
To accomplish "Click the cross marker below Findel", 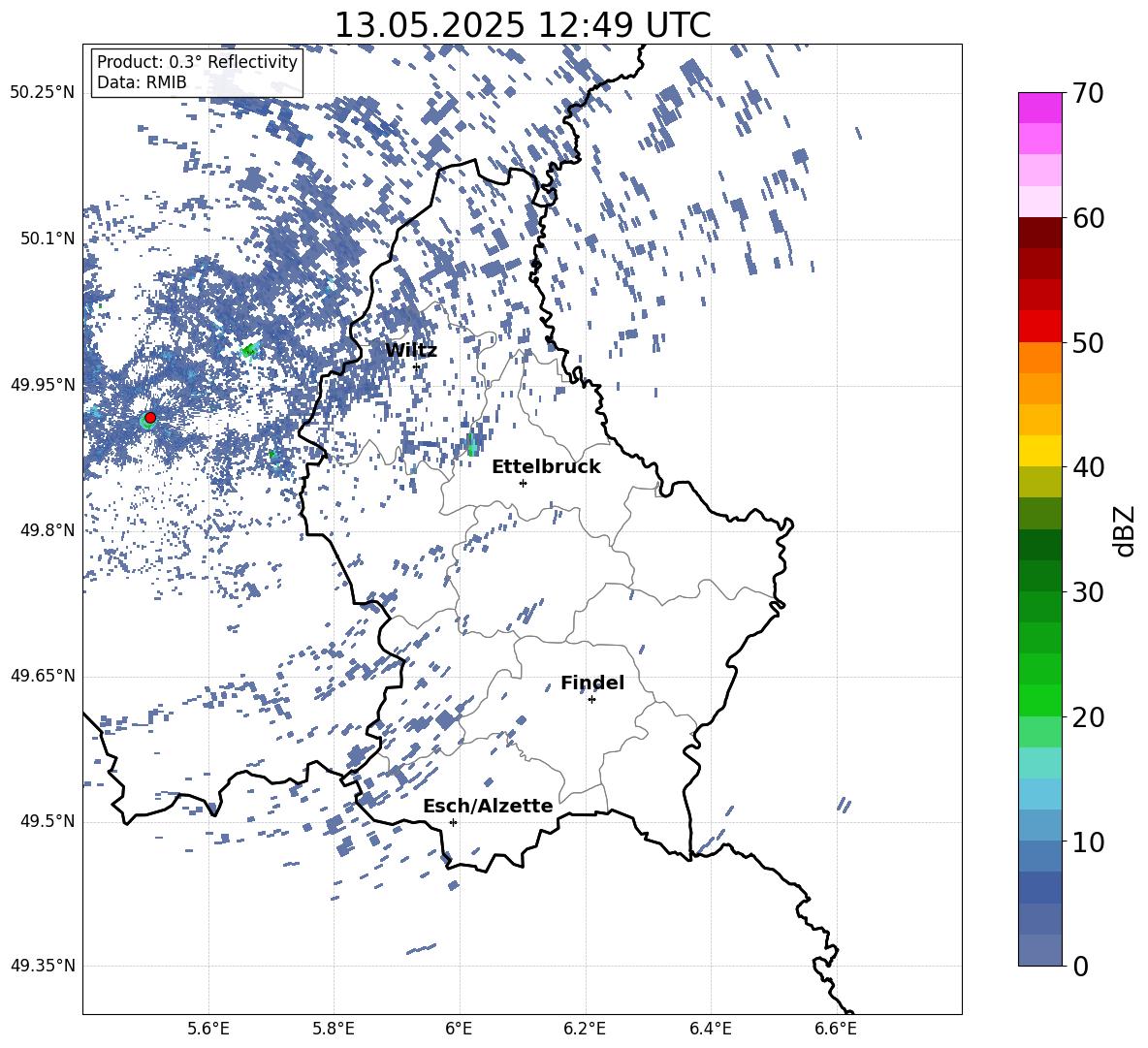I will pos(591,700).
